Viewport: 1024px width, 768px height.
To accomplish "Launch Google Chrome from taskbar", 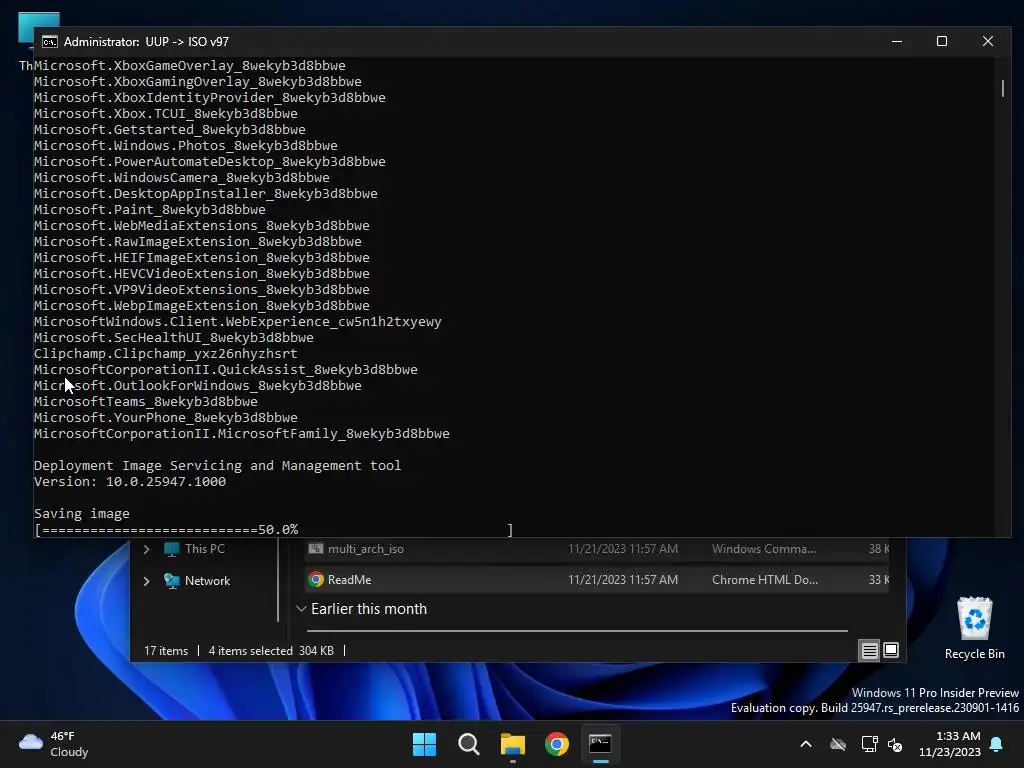I will pos(556,744).
